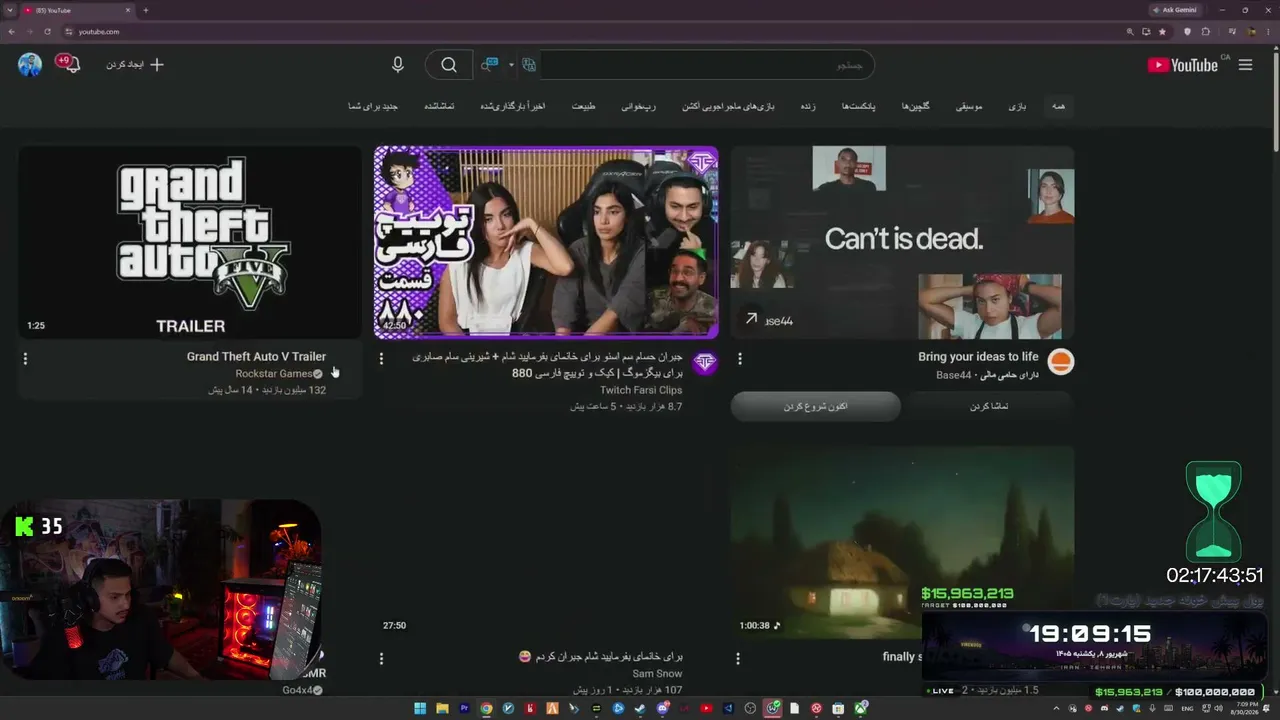Click the اکنون شروع کردن ad button
Viewport: 1280px width, 720px height.
[x=816, y=406]
